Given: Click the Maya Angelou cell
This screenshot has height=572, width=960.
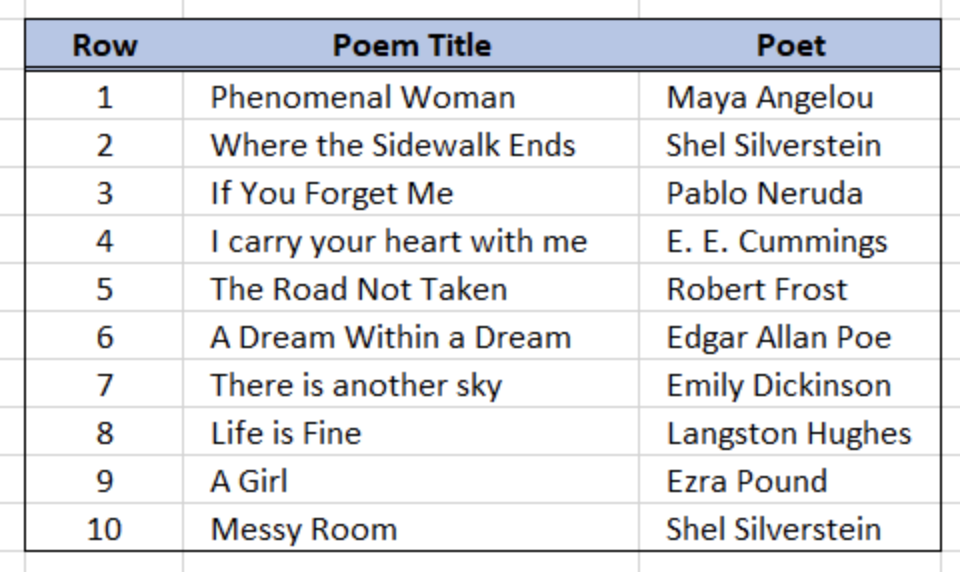Looking at the screenshot, I should tap(790, 97).
